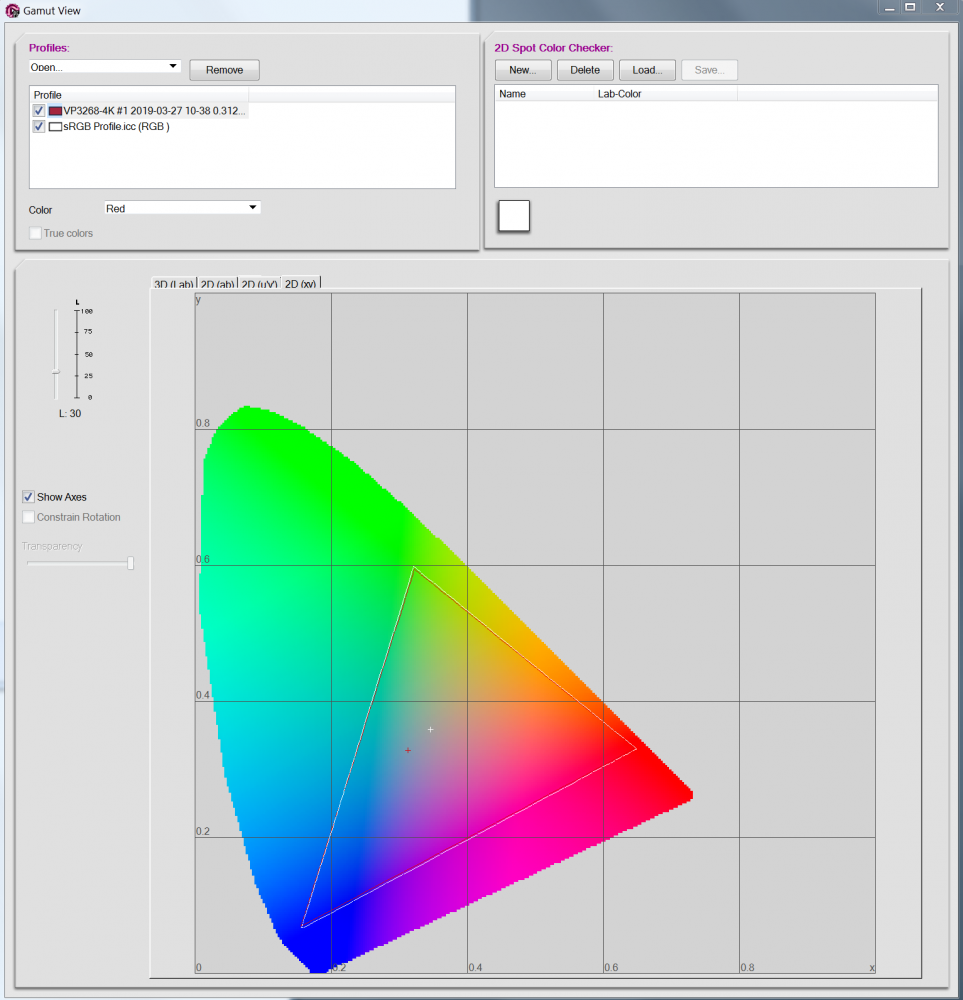Click the Save... spot color button
Viewport: 963px width, 1000px height.
[x=709, y=70]
